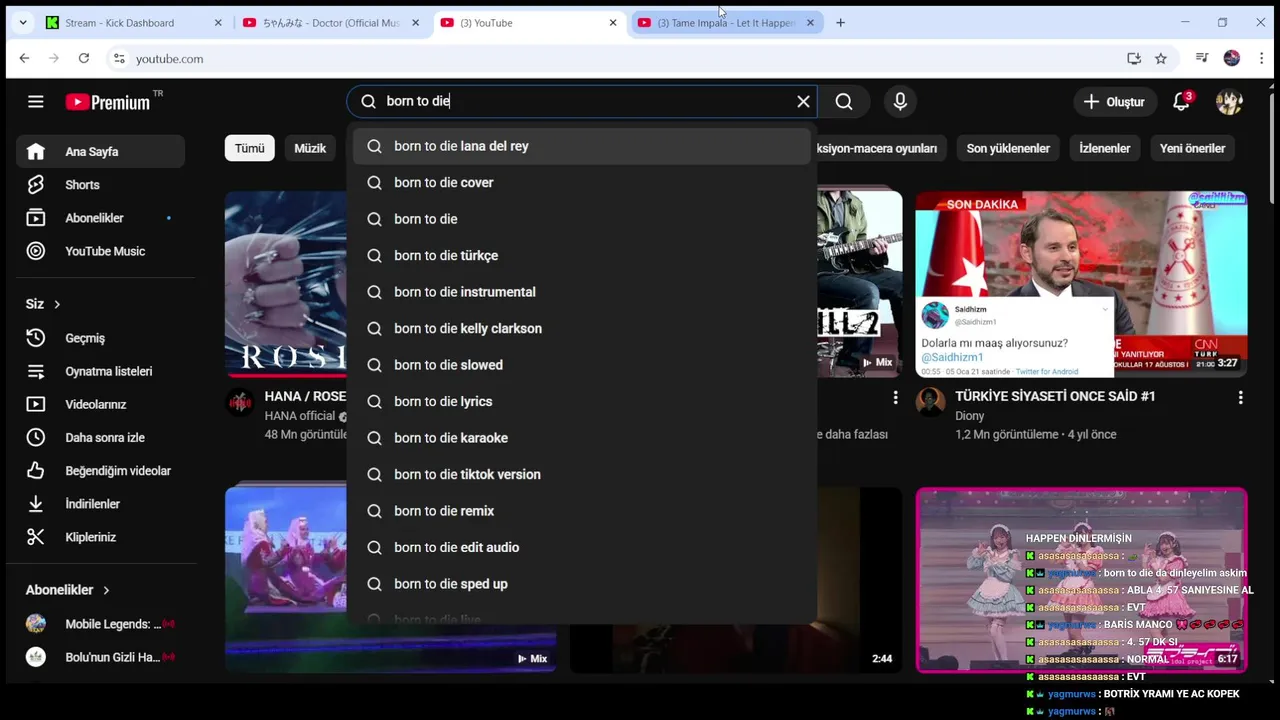Viewport: 1280px width, 720px height.
Task: Open a new browser tab
Action: pyautogui.click(x=840, y=23)
